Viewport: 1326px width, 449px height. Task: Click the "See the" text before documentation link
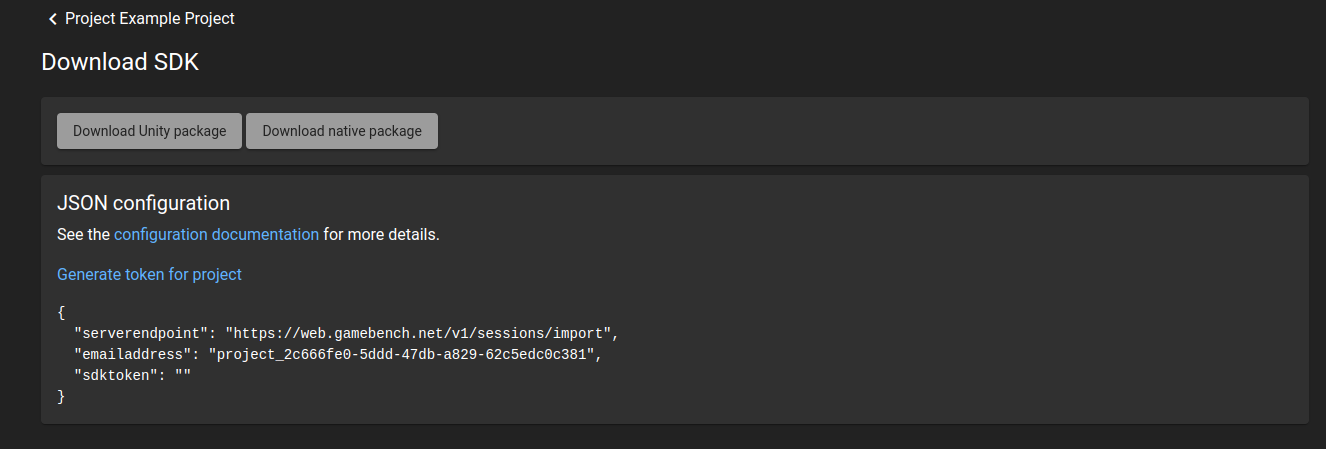click(83, 235)
